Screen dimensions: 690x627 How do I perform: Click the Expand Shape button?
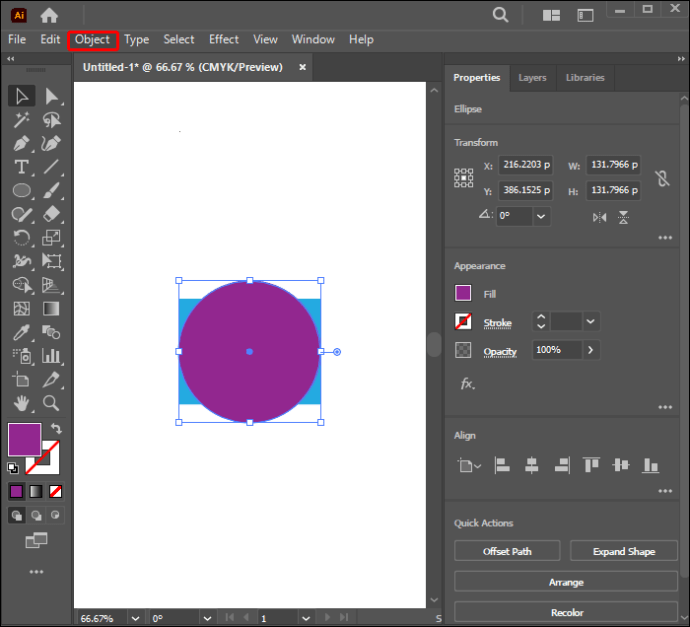[624, 551]
